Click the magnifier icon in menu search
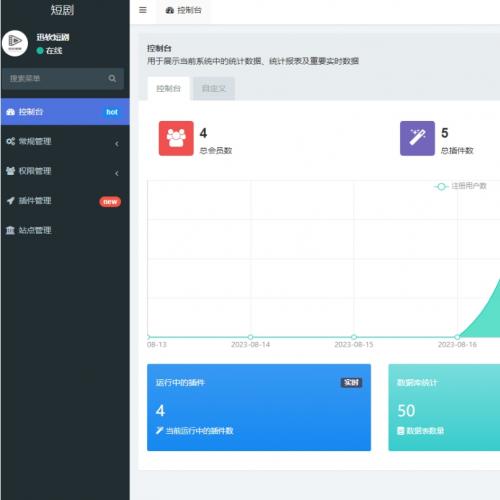This screenshot has width=500, height=500. click(112, 78)
